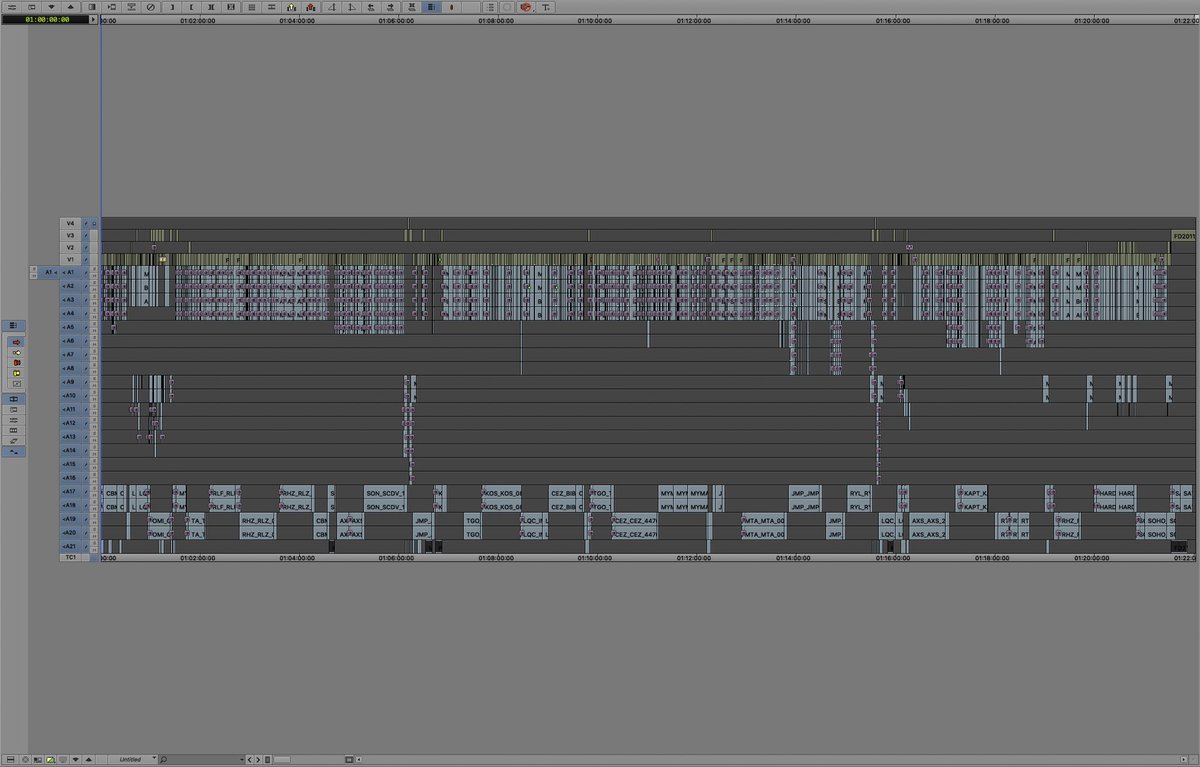
Task: Select the yellow segment arrow tool
Action: pos(14,353)
